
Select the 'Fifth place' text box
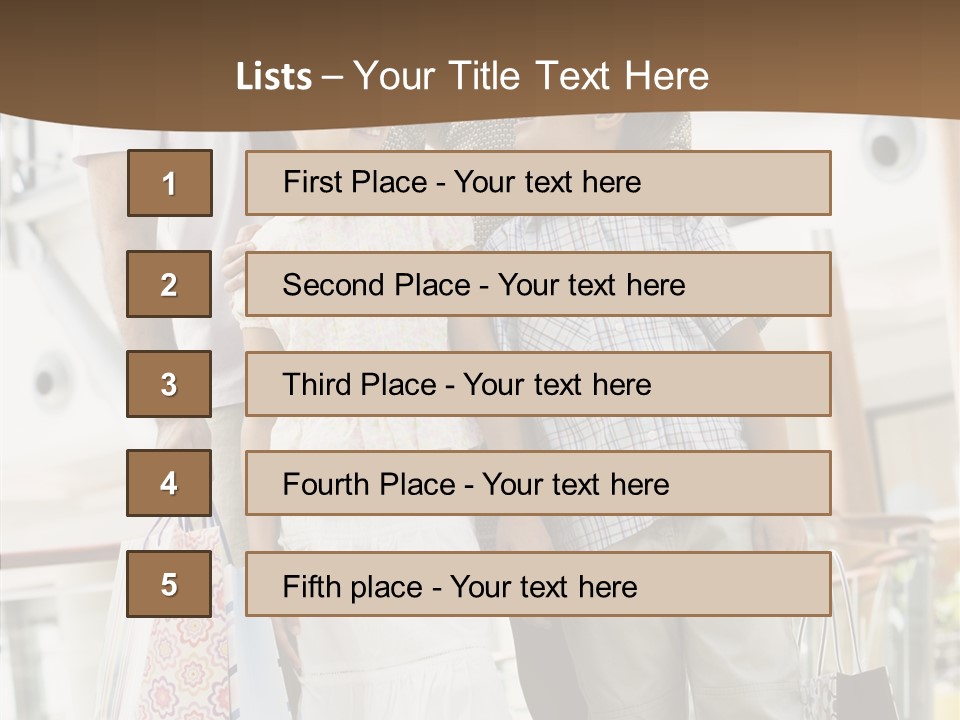538,585
